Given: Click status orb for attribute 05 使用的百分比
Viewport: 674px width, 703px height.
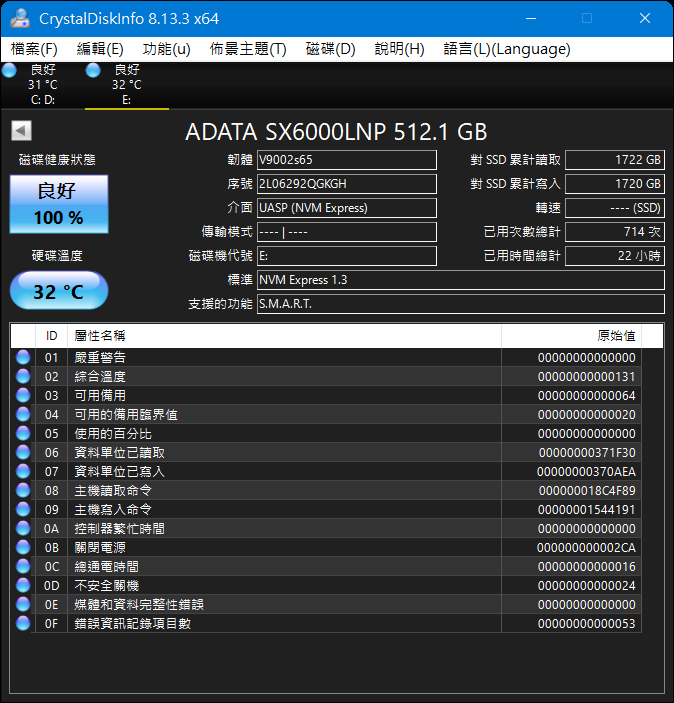Looking at the screenshot, I should (23, 433).
